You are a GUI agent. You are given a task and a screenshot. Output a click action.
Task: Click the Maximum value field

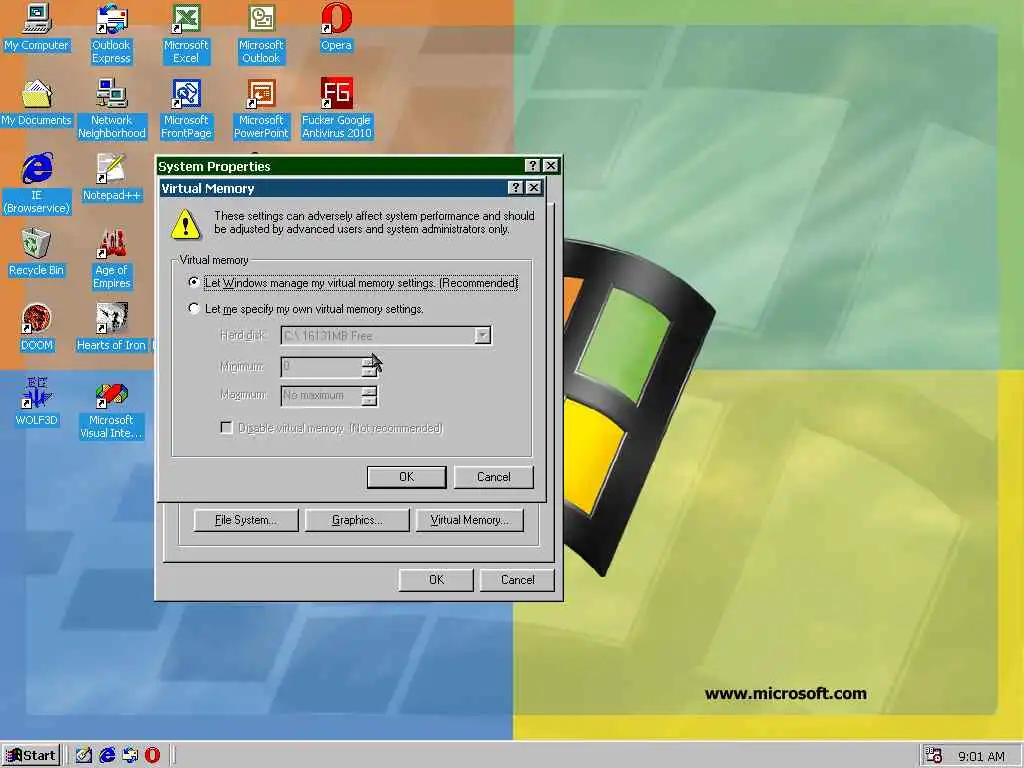(x=321, y=396)
